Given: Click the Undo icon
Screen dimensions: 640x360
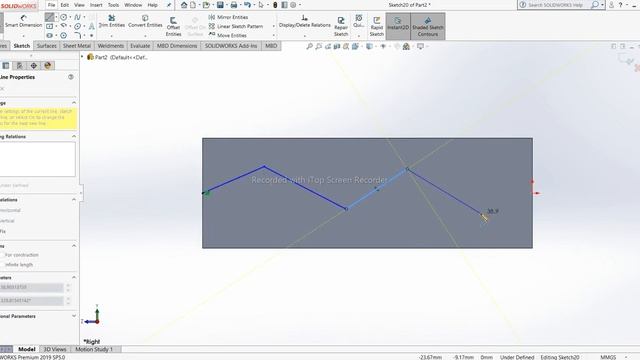Looking at the screenshot, I should [x=247, y=5].
